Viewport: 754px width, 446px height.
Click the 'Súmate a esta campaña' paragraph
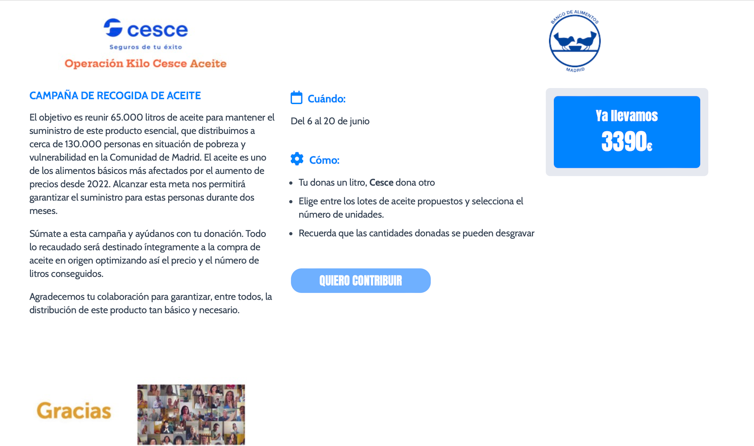(x=148, y=254)
